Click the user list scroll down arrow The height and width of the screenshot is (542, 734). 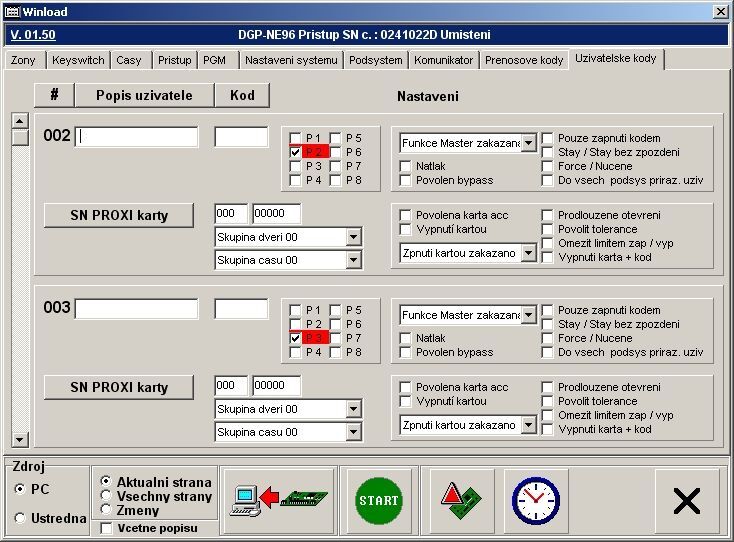tap(19, 439)
